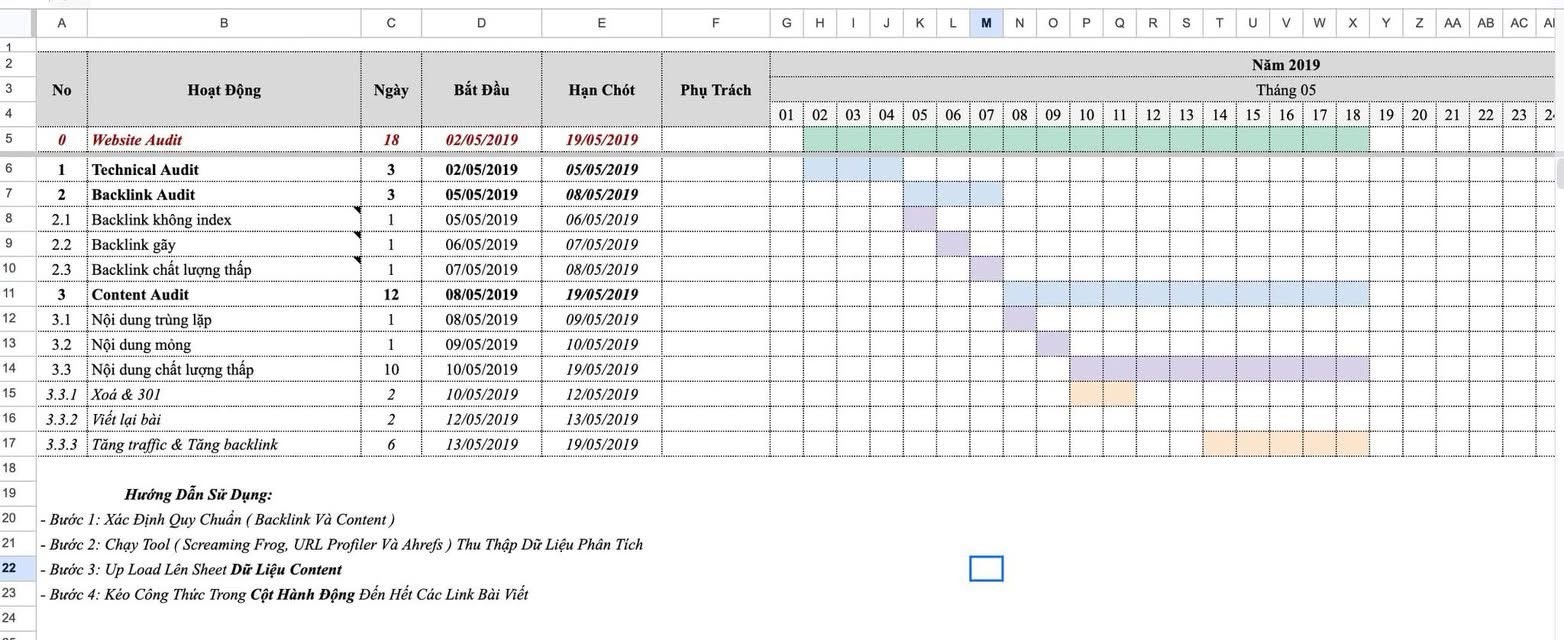
Task: Click green Website Audit Gantt bar
Action: [x=1086, y=140]
